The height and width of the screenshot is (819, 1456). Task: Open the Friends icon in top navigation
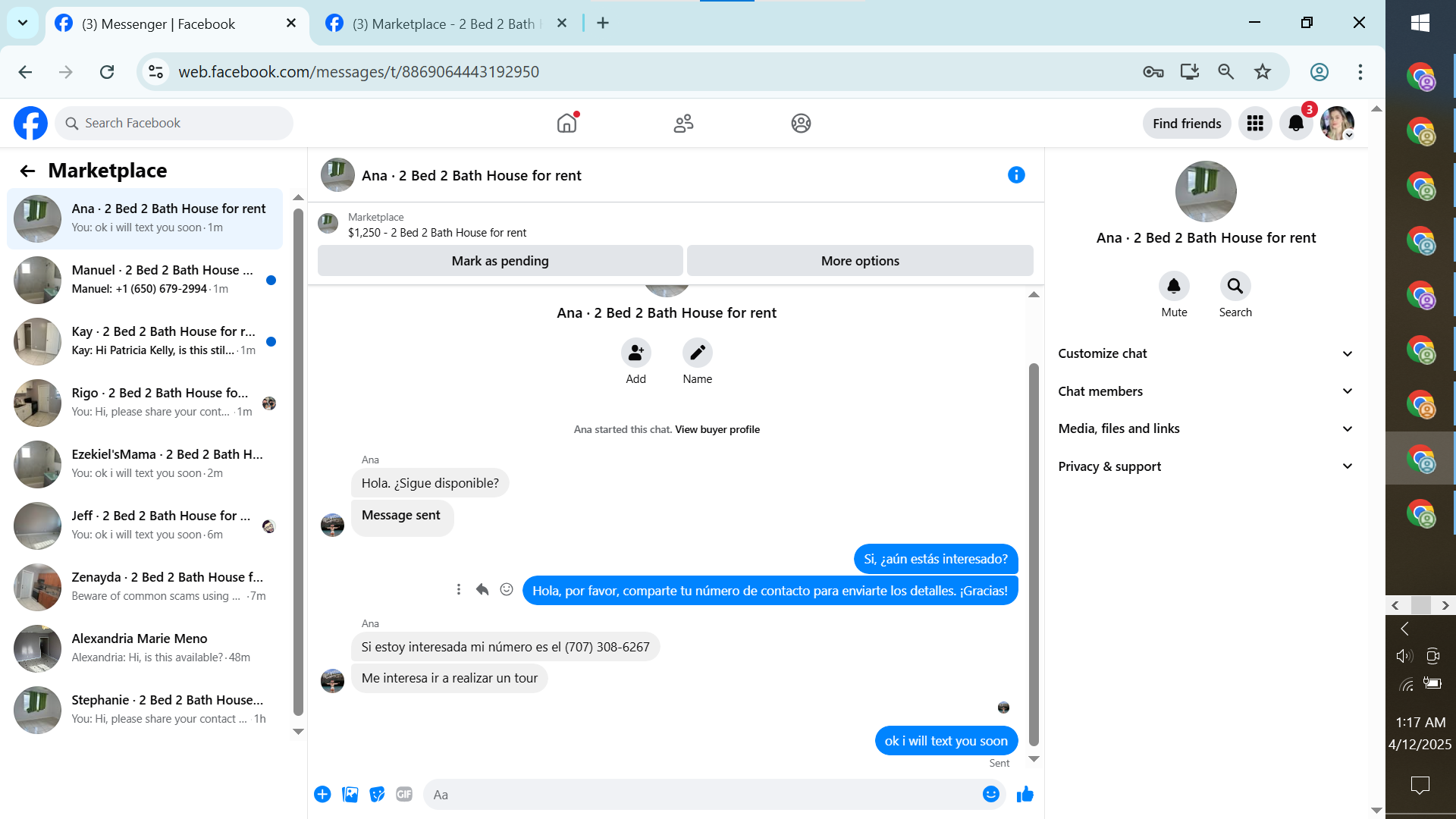tap(683, 123)
